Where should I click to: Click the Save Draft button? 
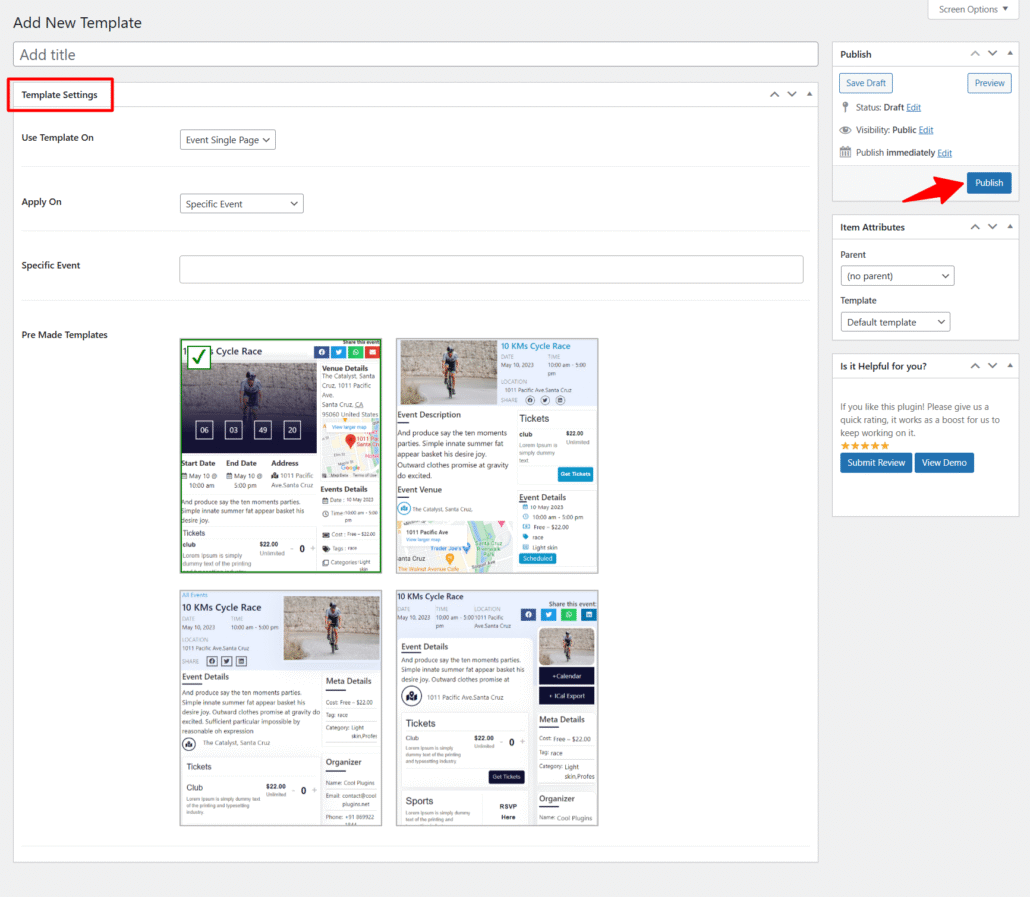click(866, 83)
